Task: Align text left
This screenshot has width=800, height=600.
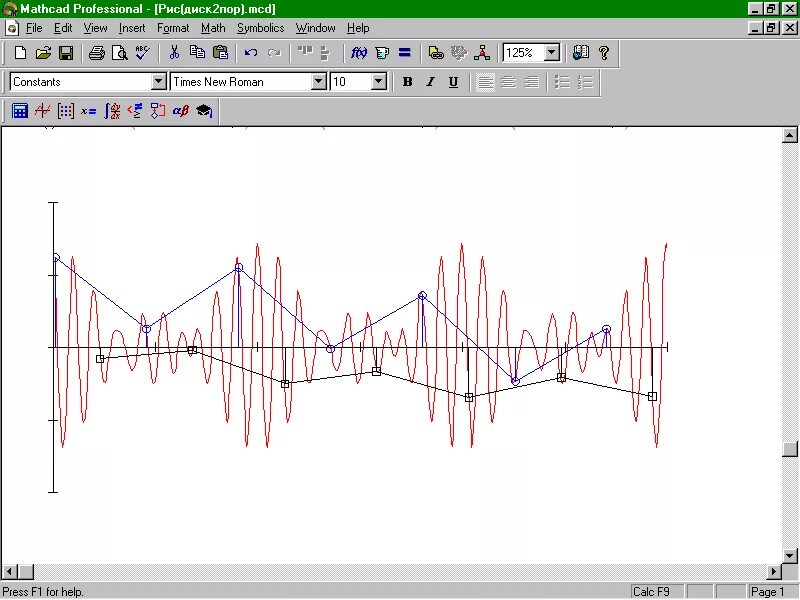Action: tap(485, 82)
